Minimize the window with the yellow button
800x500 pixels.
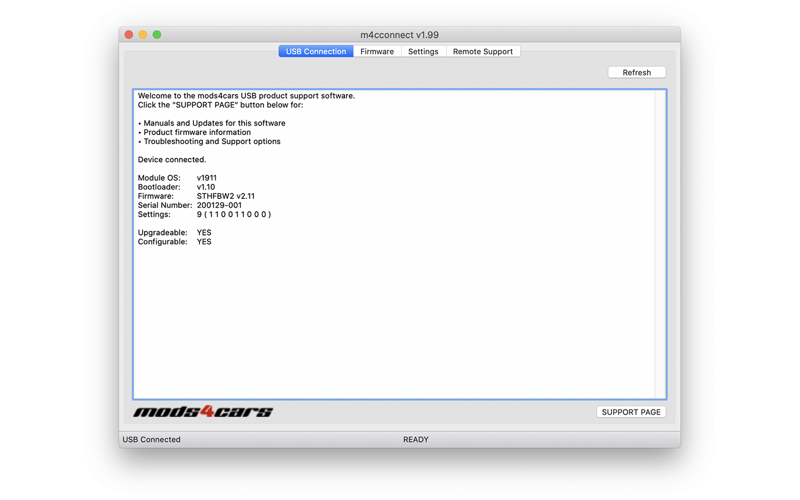click(143, 35)
